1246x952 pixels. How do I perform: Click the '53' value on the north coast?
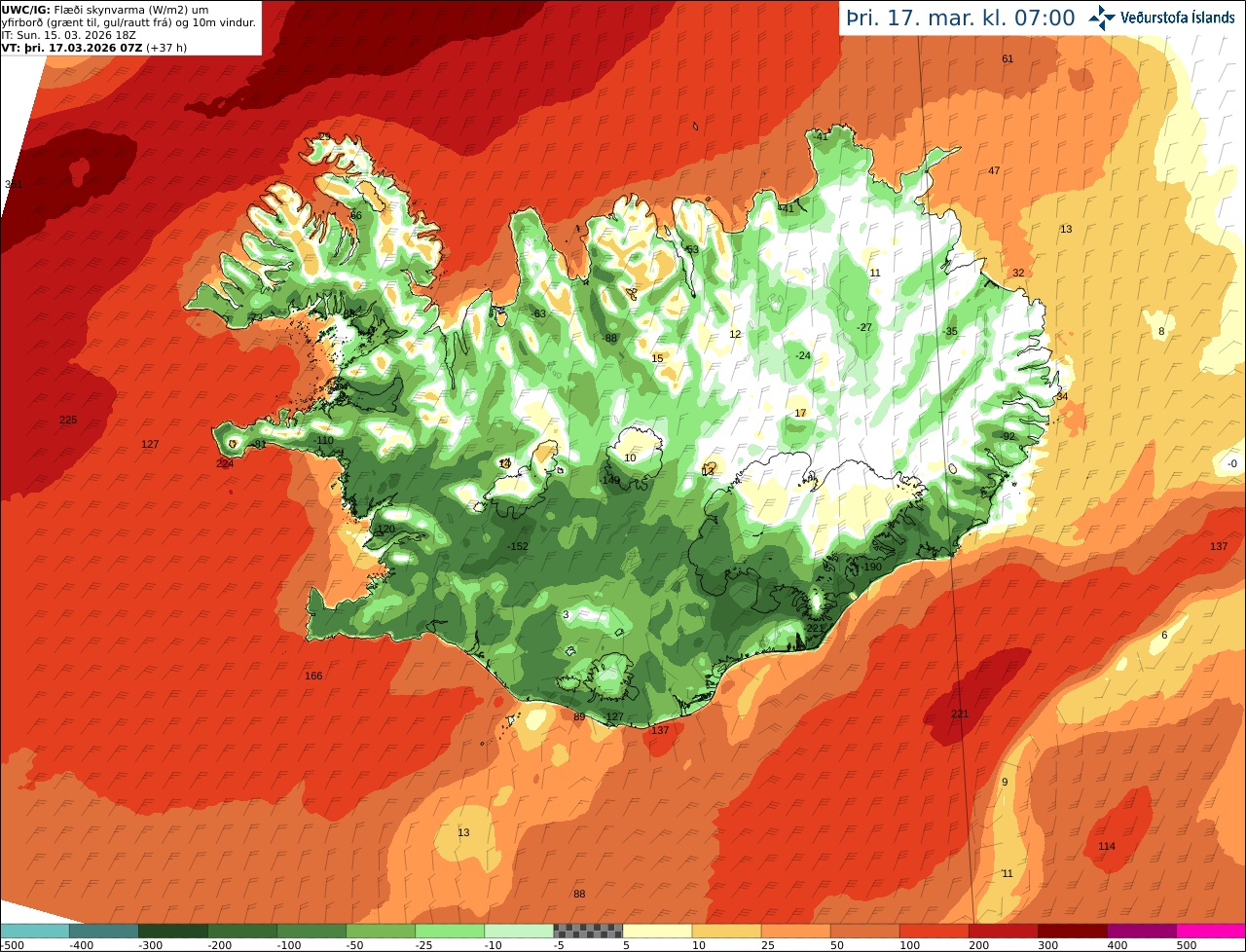click(692, 251)
